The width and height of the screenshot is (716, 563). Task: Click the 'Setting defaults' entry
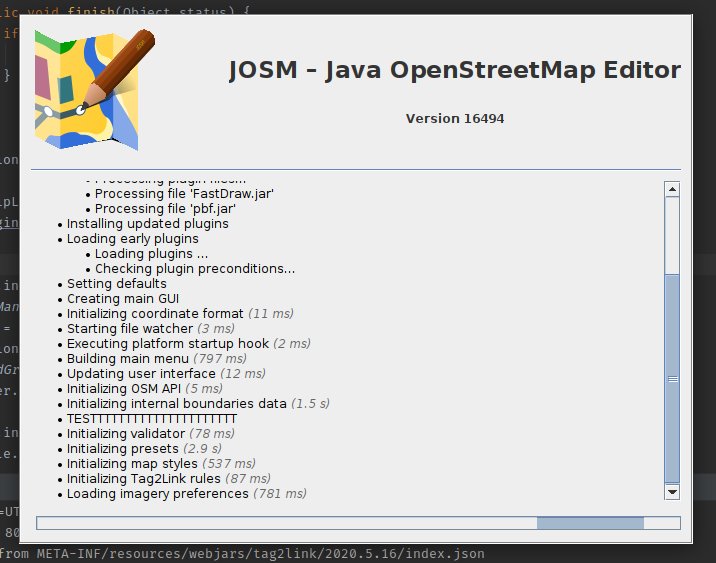point(116,284)
